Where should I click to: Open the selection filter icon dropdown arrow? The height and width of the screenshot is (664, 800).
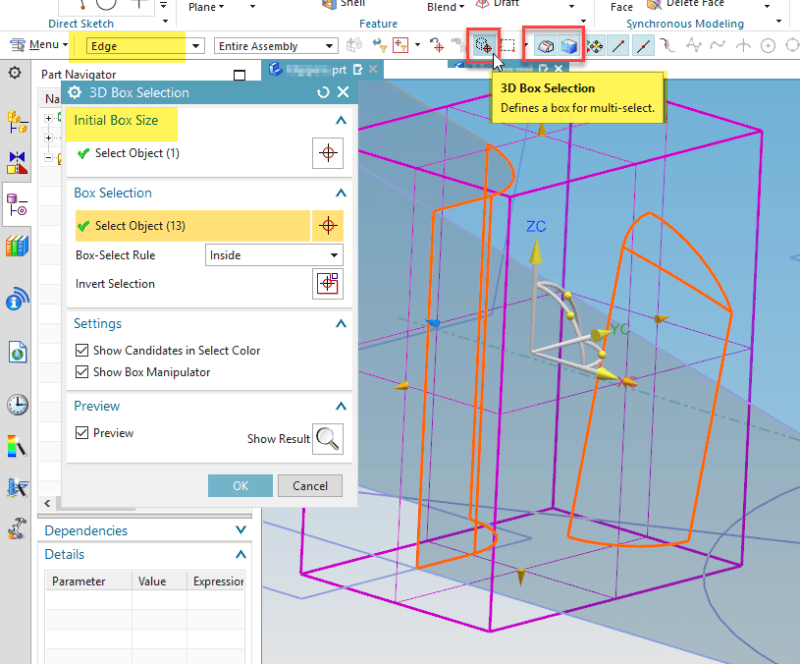pyautogui.click(x=417, y=45)
